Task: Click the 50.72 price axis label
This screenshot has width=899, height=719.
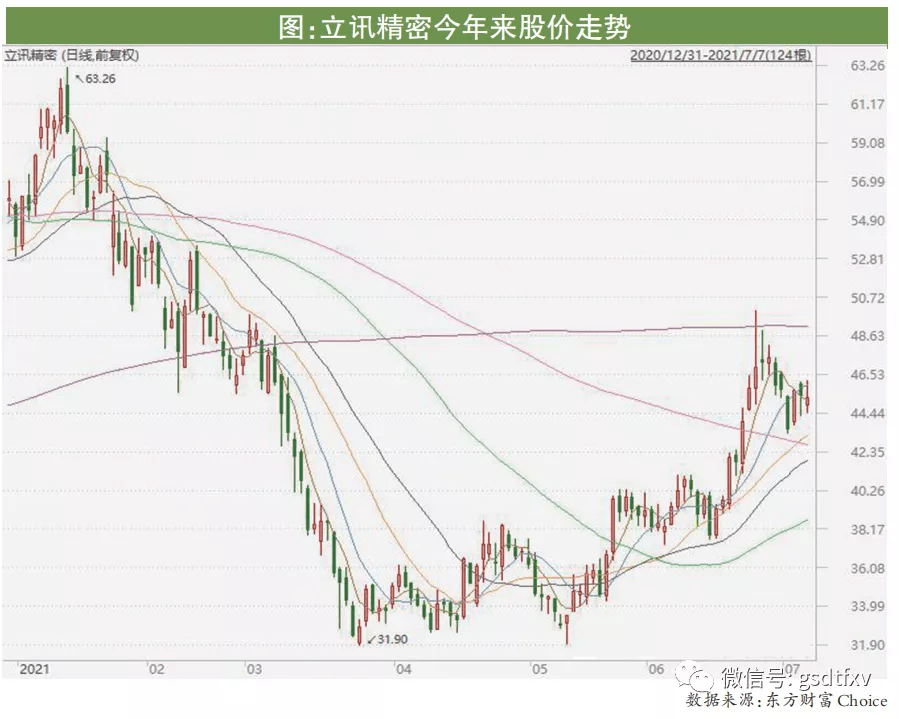Action: [x=867, y=298]
